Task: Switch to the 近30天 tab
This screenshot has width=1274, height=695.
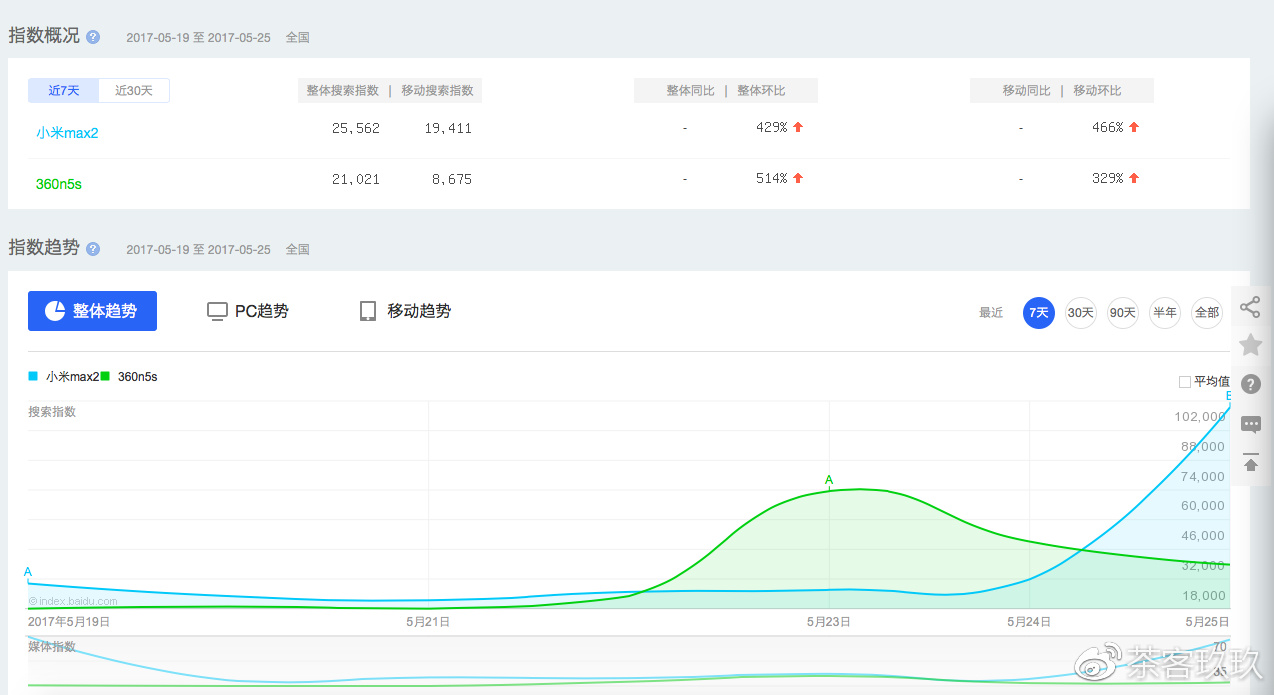Action: tap(134, 90)
